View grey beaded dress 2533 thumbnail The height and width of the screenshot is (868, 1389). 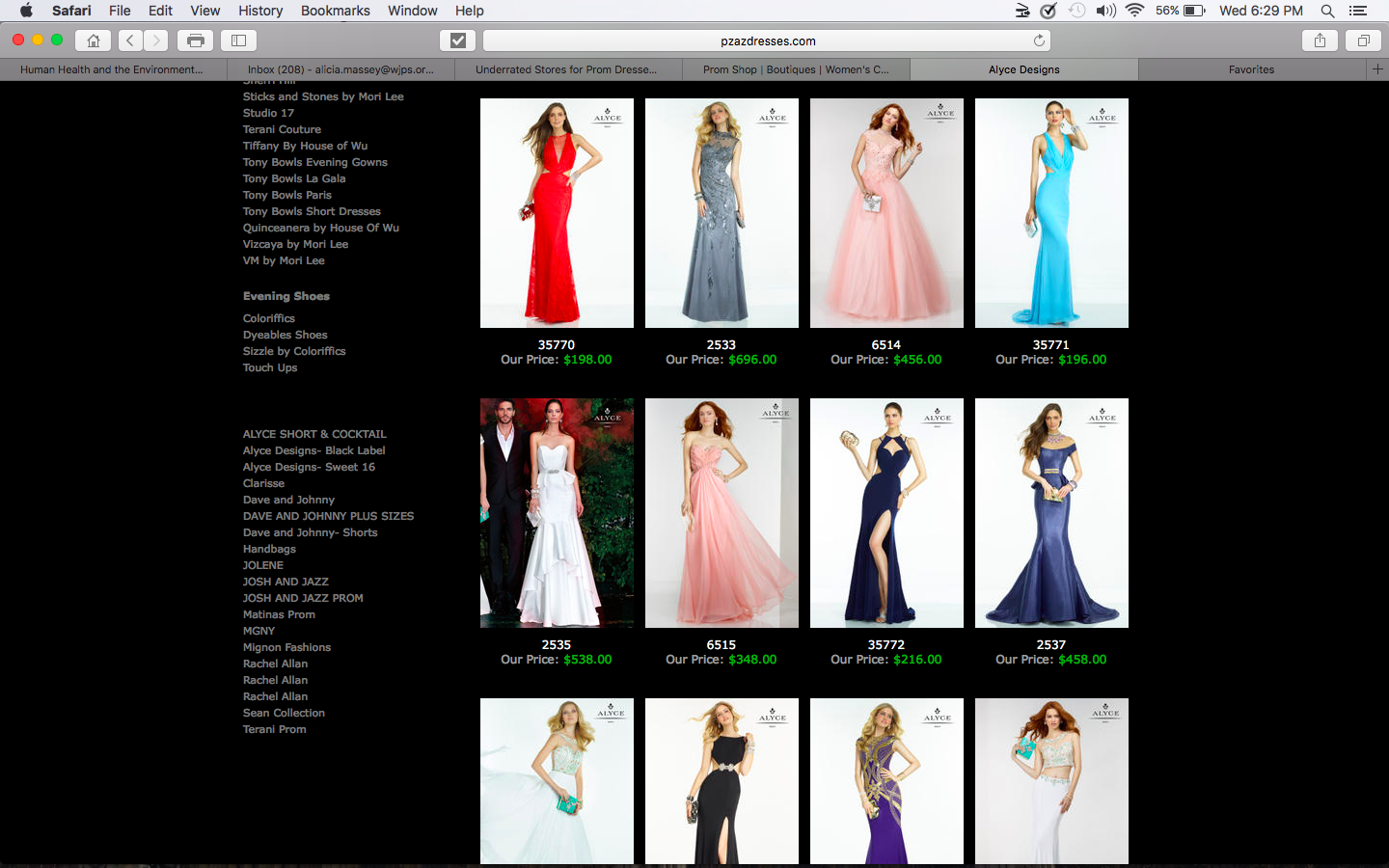click(x=722, y=213)
